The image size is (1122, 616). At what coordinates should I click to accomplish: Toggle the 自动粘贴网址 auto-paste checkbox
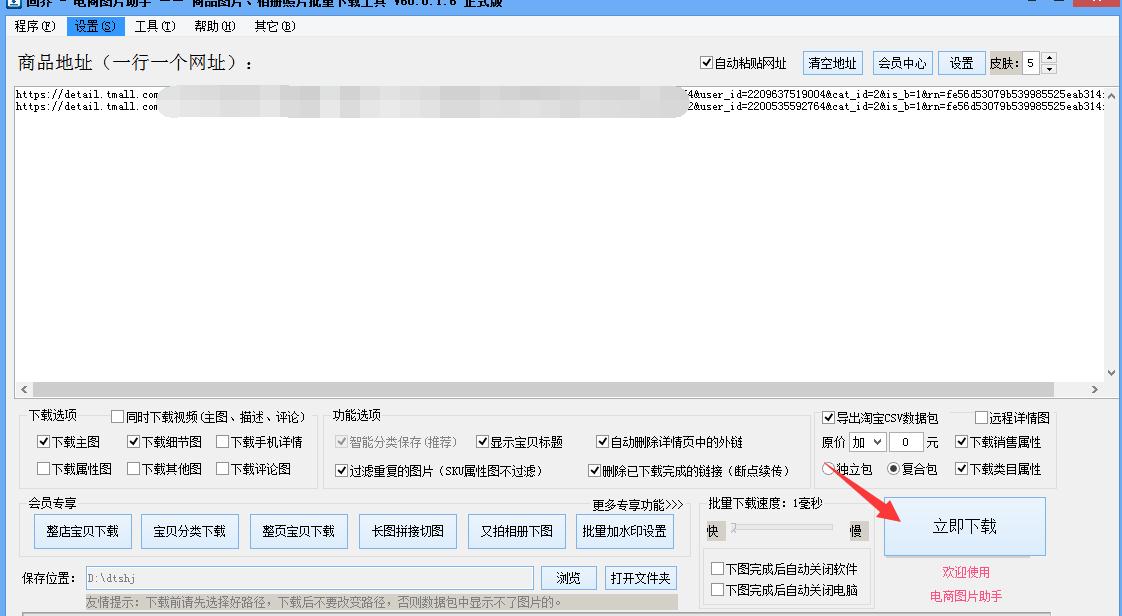tap(706, 62)
